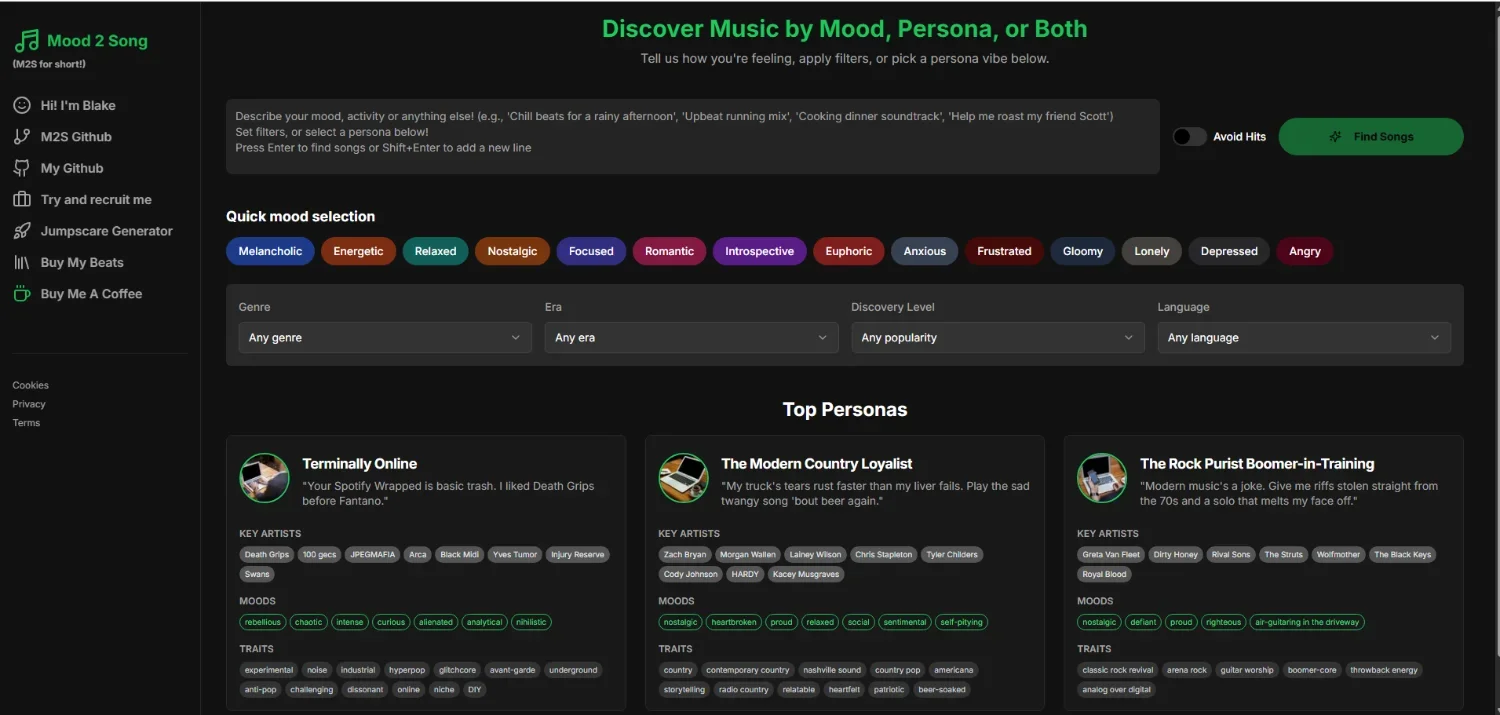Click the briefcase icon for Try and recruit me
The image size is (1500, 715).
point(21,200)
